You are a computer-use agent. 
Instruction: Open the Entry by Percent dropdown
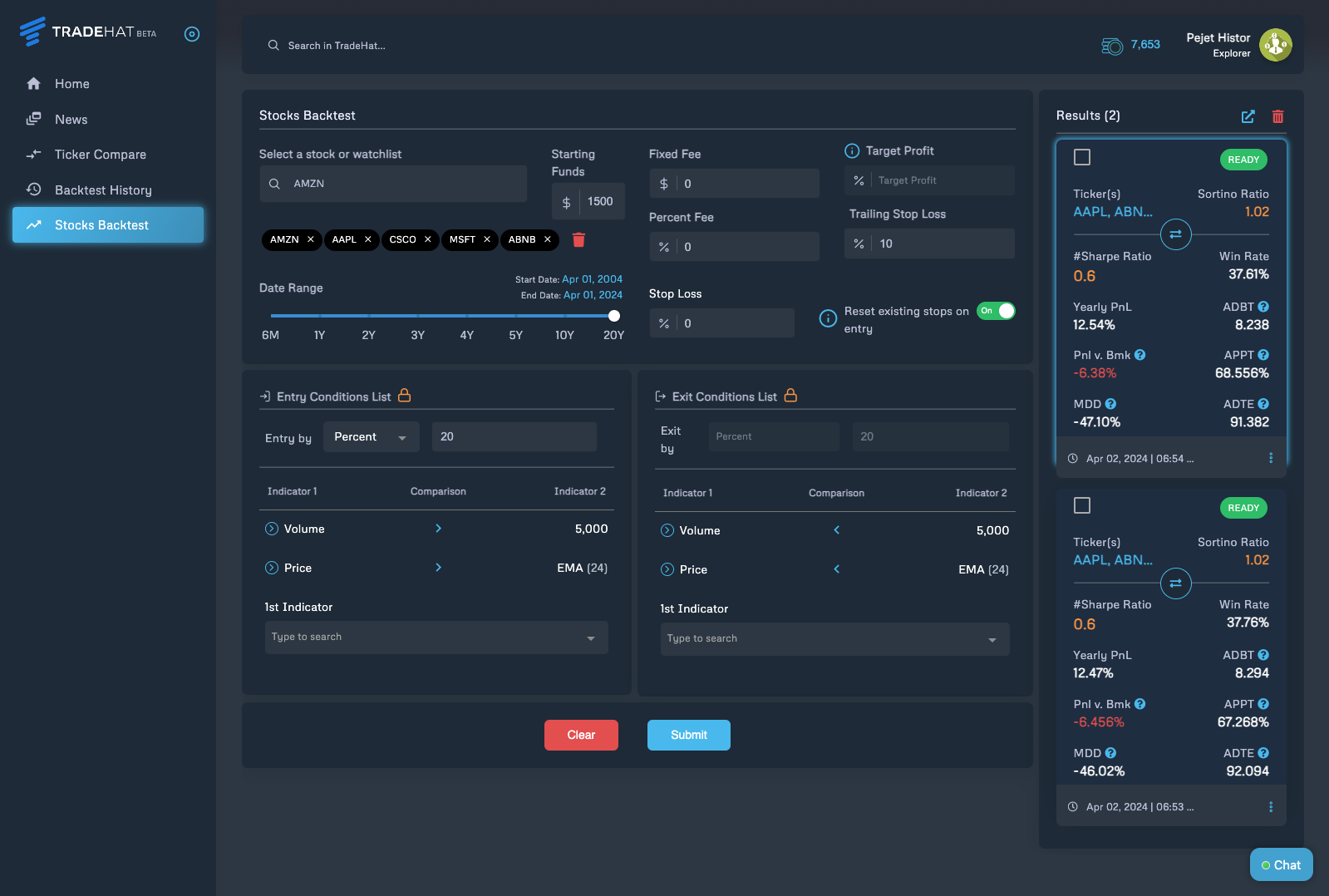pyautogui.click(x=371, y=437)
